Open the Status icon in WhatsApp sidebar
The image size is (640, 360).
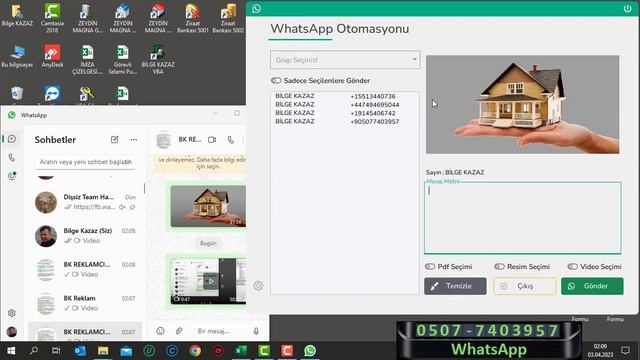click(x=12, y=176)
